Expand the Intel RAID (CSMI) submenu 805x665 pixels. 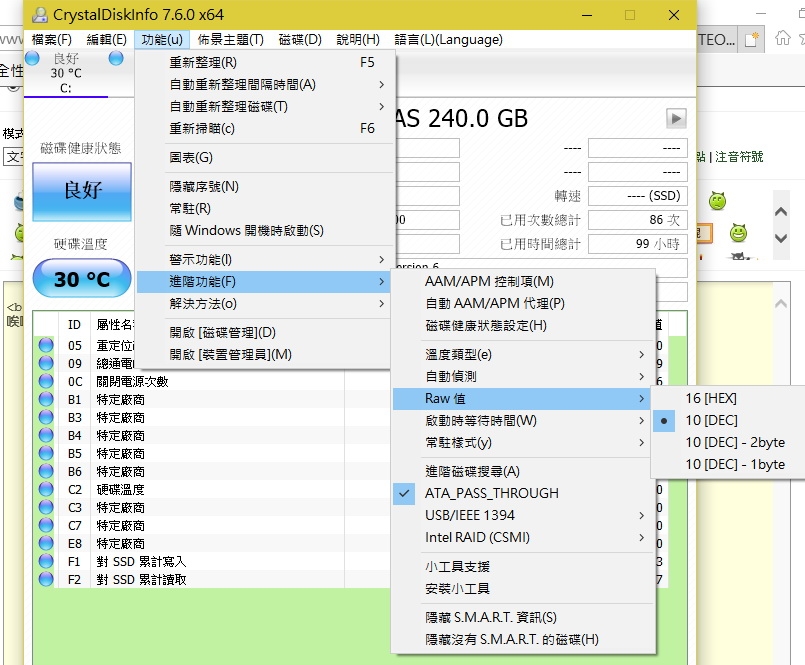(524, 537)
